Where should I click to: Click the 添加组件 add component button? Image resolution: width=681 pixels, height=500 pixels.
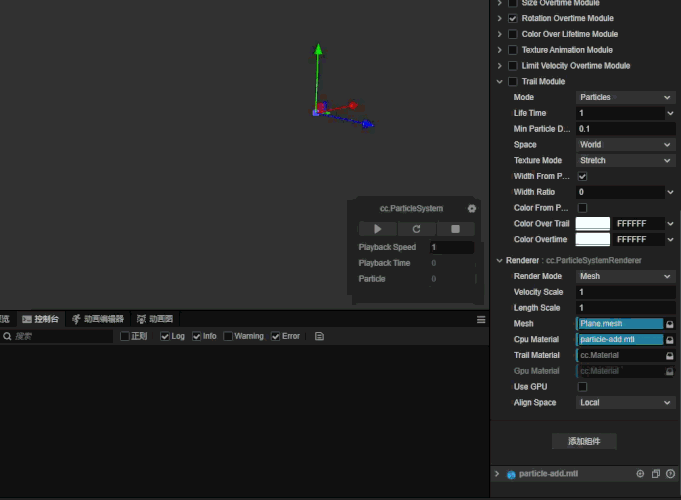pyautogui.click(x=584, y=441)
